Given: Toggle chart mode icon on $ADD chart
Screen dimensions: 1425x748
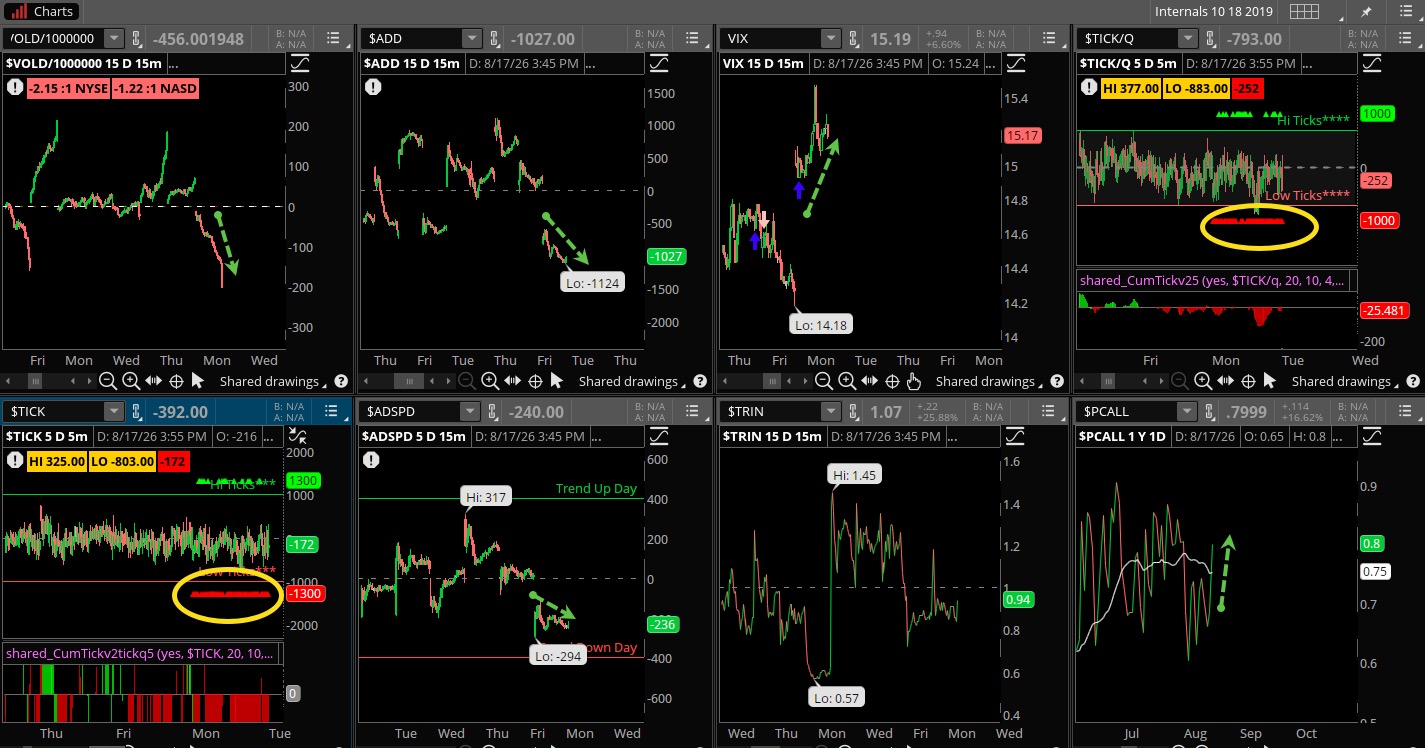Looking at the screenshot, I should coord(660,63).
